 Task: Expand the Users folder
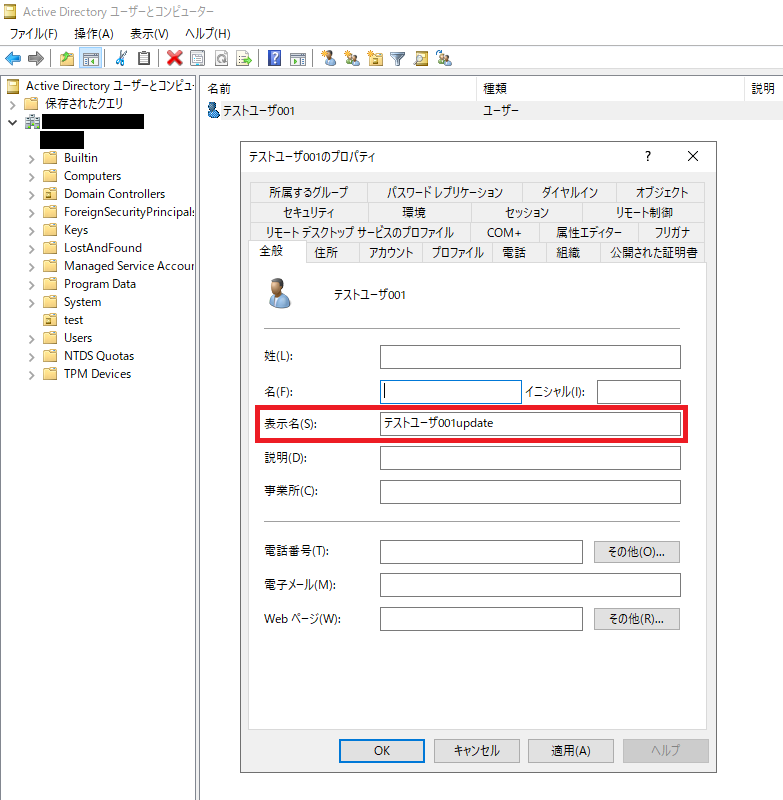tap(32, 339)
